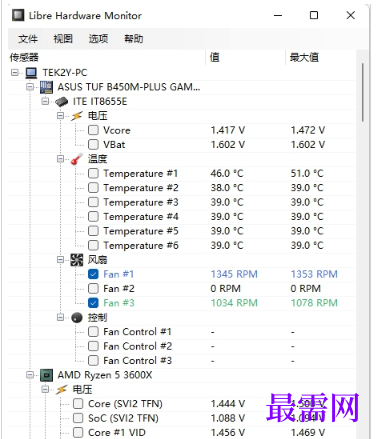Open the 帮助 menu
The width and height of the screenshot is (378, 439).
click(x=134, y=39)
